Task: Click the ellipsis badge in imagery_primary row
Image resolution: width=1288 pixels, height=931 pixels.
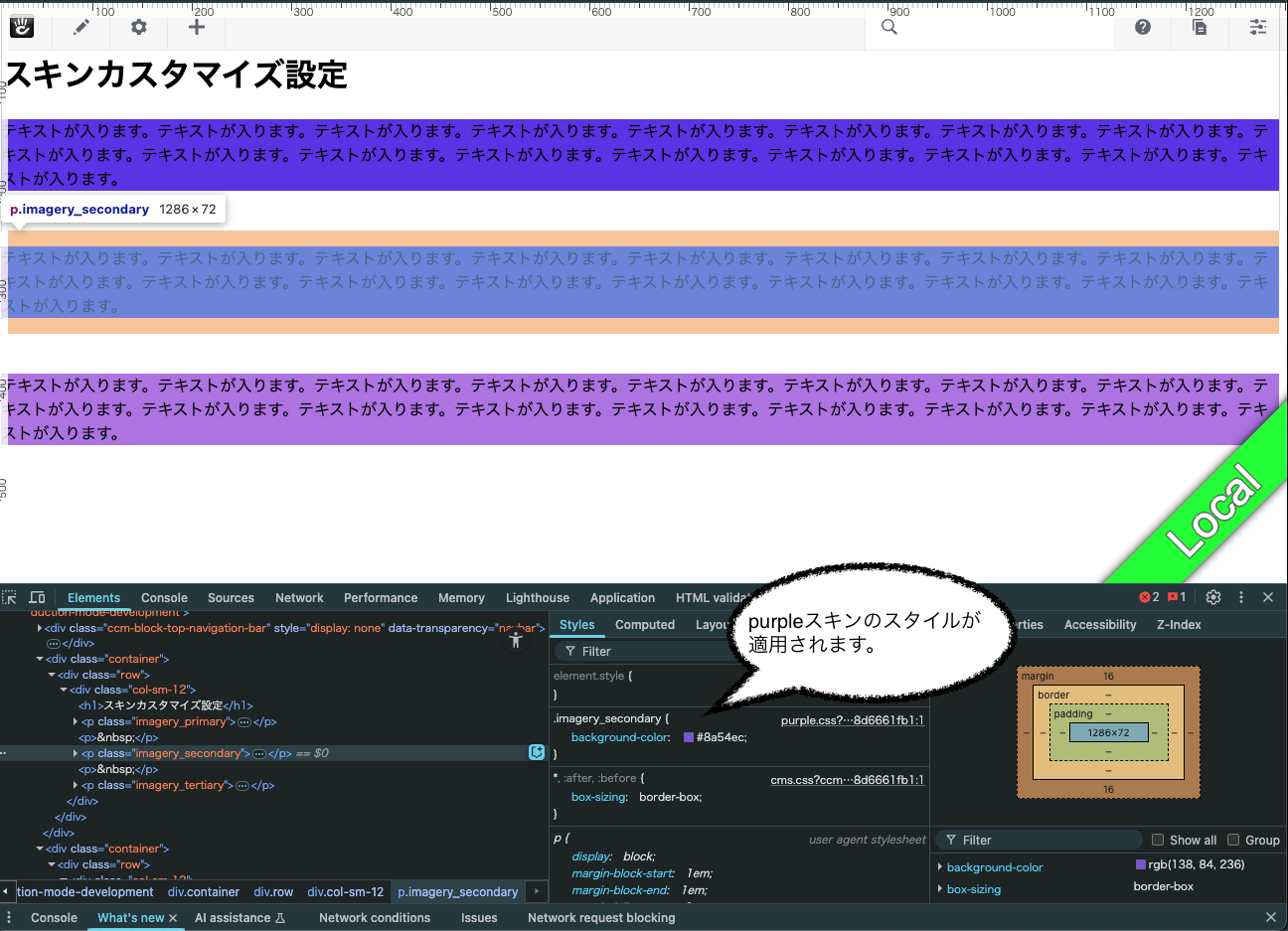Action: pyautogui.click(x=243, y=722)
